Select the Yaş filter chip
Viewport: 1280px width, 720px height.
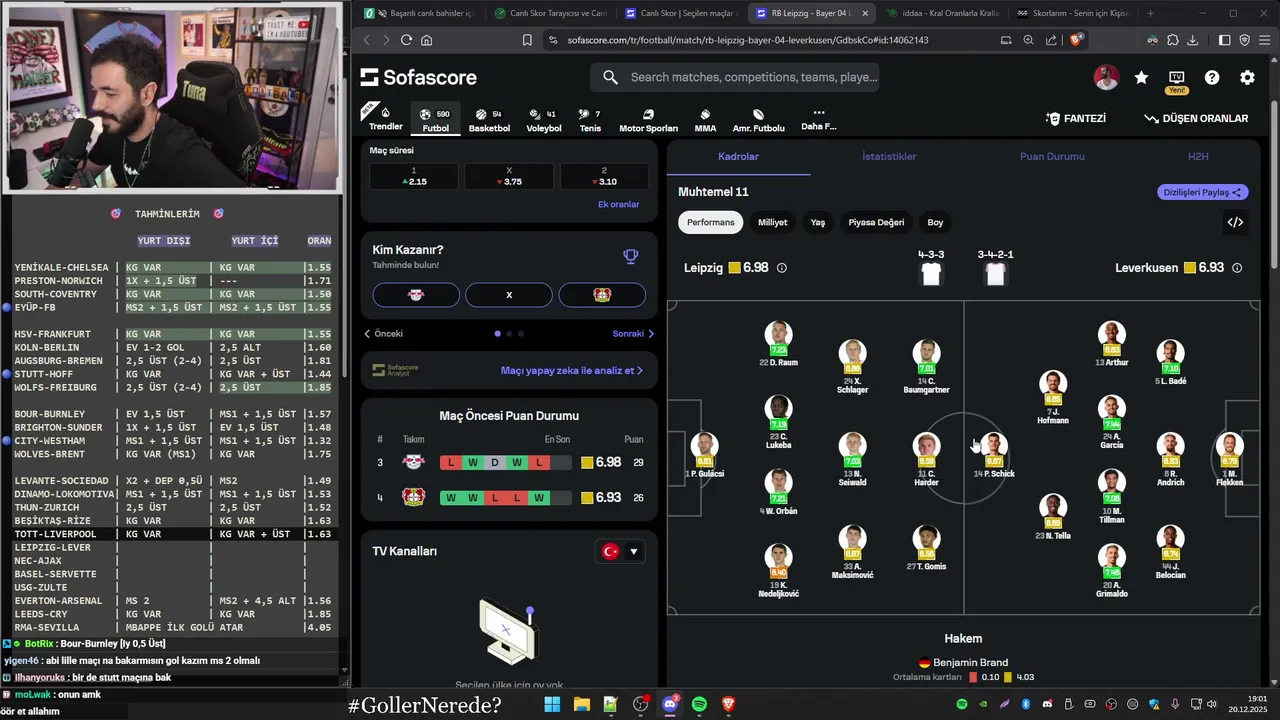818,222
